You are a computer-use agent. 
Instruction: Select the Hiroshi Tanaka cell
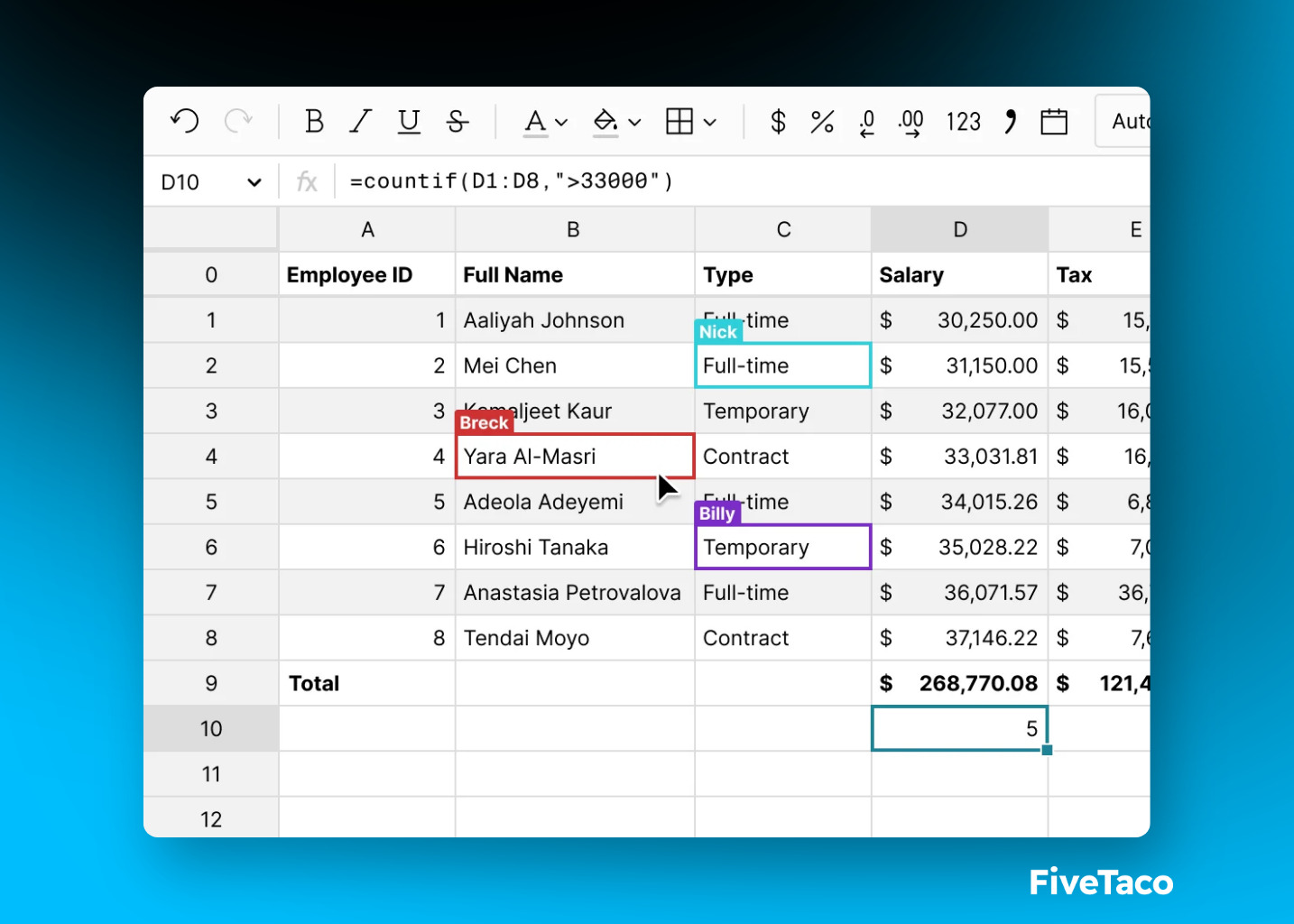pyautogui.click(x=575, y=547)
